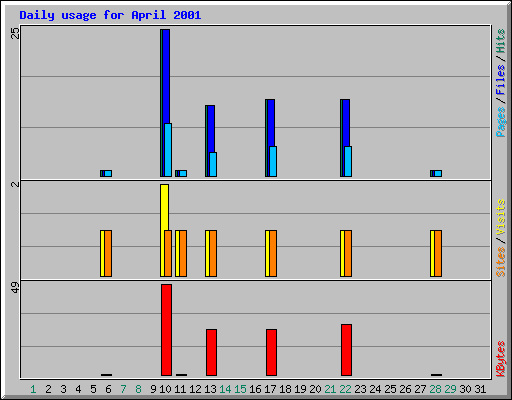The height and width of the screenshot is (400, 512).
Task: Select day "3" on the x-axis
Action: (x=63, y=389)
